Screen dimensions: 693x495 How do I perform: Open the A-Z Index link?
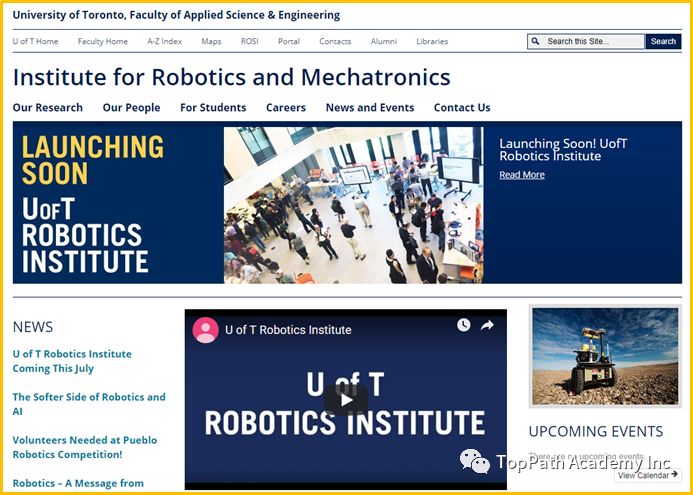164,42
